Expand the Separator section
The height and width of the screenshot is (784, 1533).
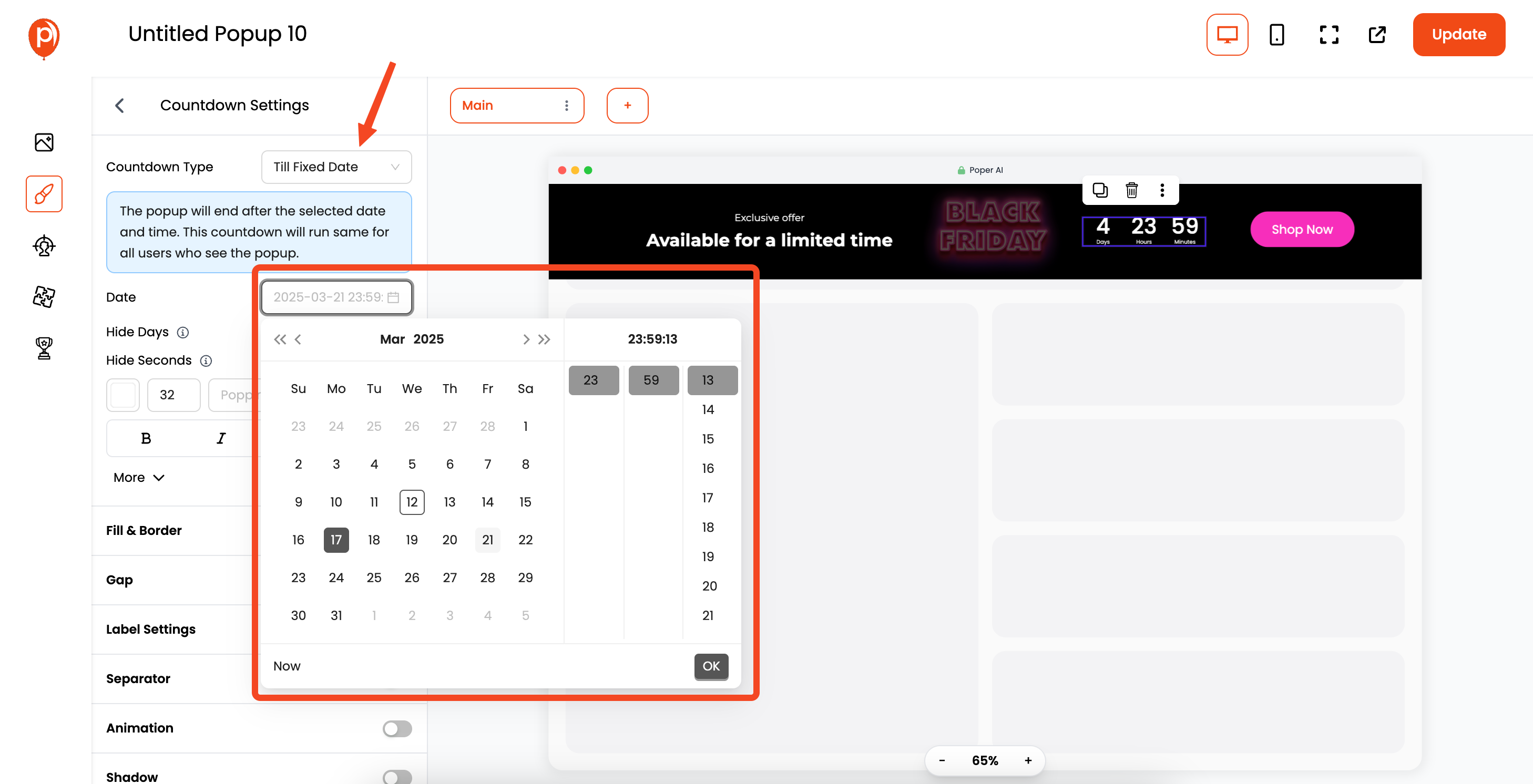pos(138,679)
